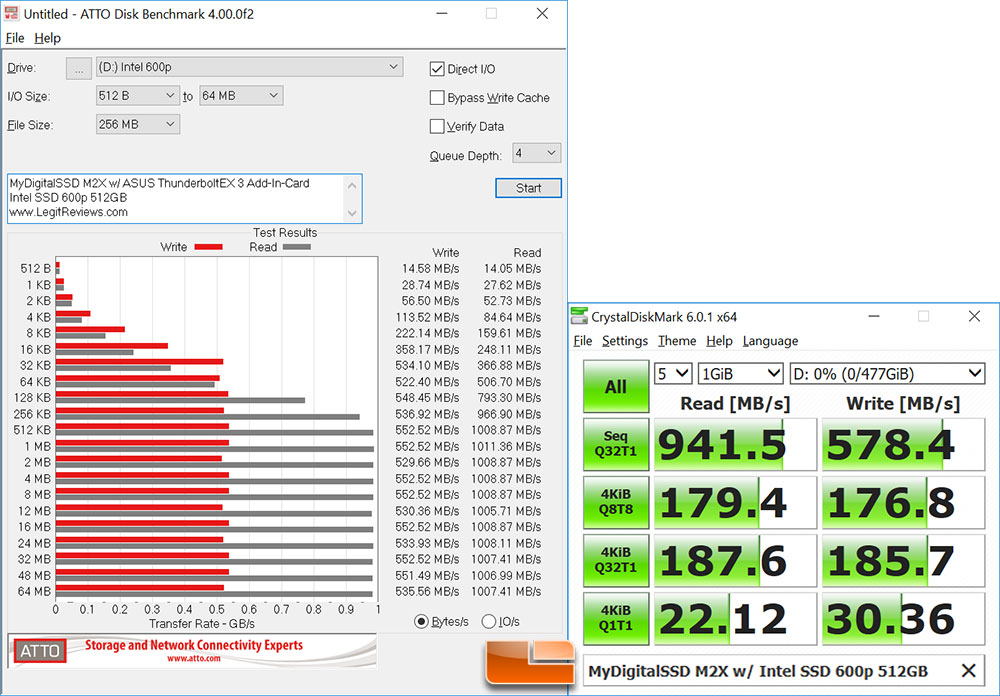The height and width of the screenshot is (696, 1000).
Task: Open the Drive dropdown showing Intel 600p
Action: [x=249, y=67]
